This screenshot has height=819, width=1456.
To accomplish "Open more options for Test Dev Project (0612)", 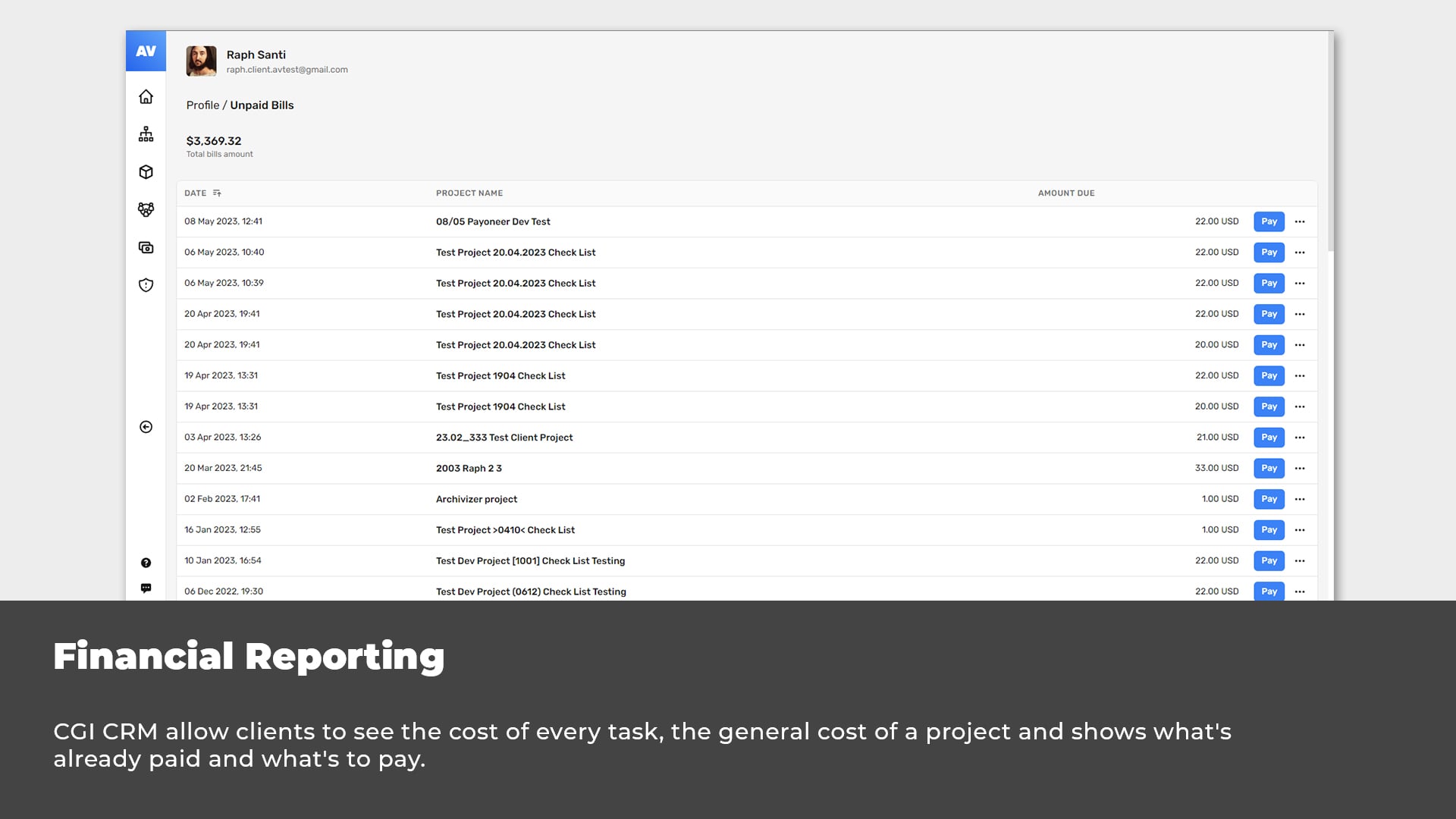I will pos(1300,591).
